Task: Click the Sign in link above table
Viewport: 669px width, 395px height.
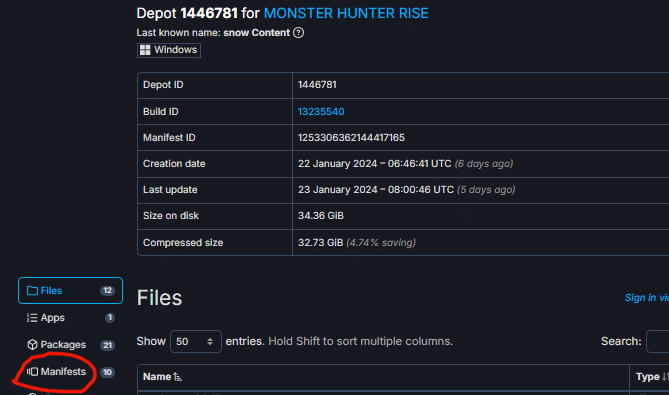Action: pos(646,298)
